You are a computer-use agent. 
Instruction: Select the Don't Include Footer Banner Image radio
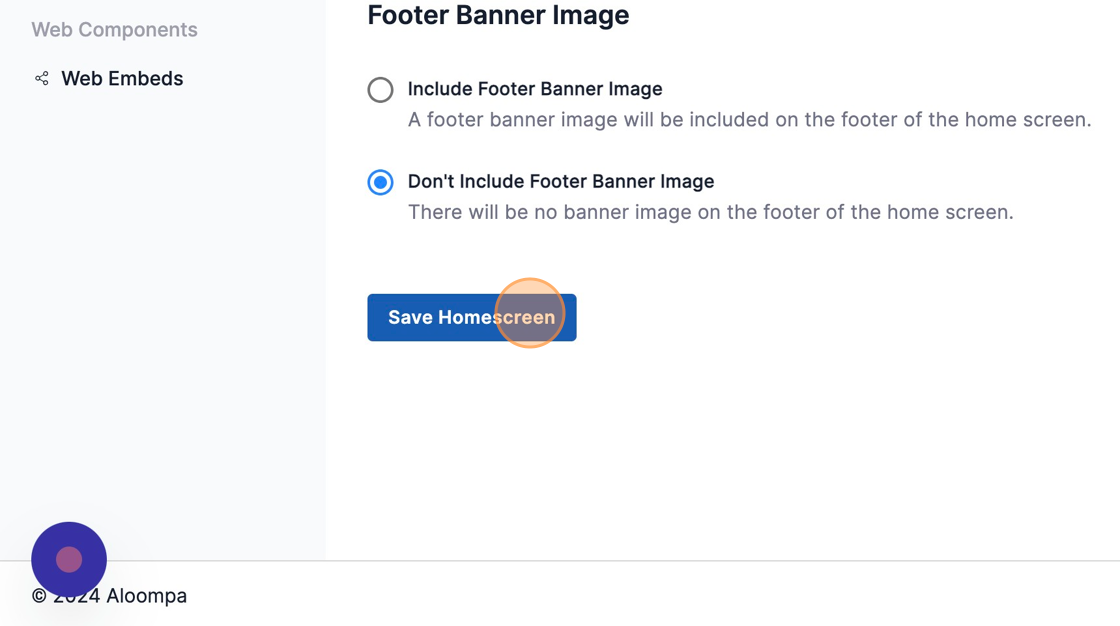[x=380, y=182]
